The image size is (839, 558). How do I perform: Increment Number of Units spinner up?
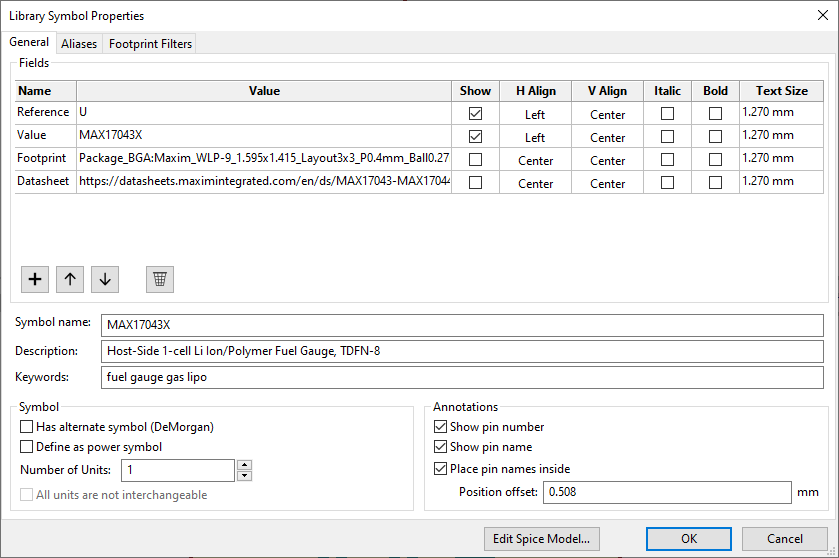(x=244, y=465)
